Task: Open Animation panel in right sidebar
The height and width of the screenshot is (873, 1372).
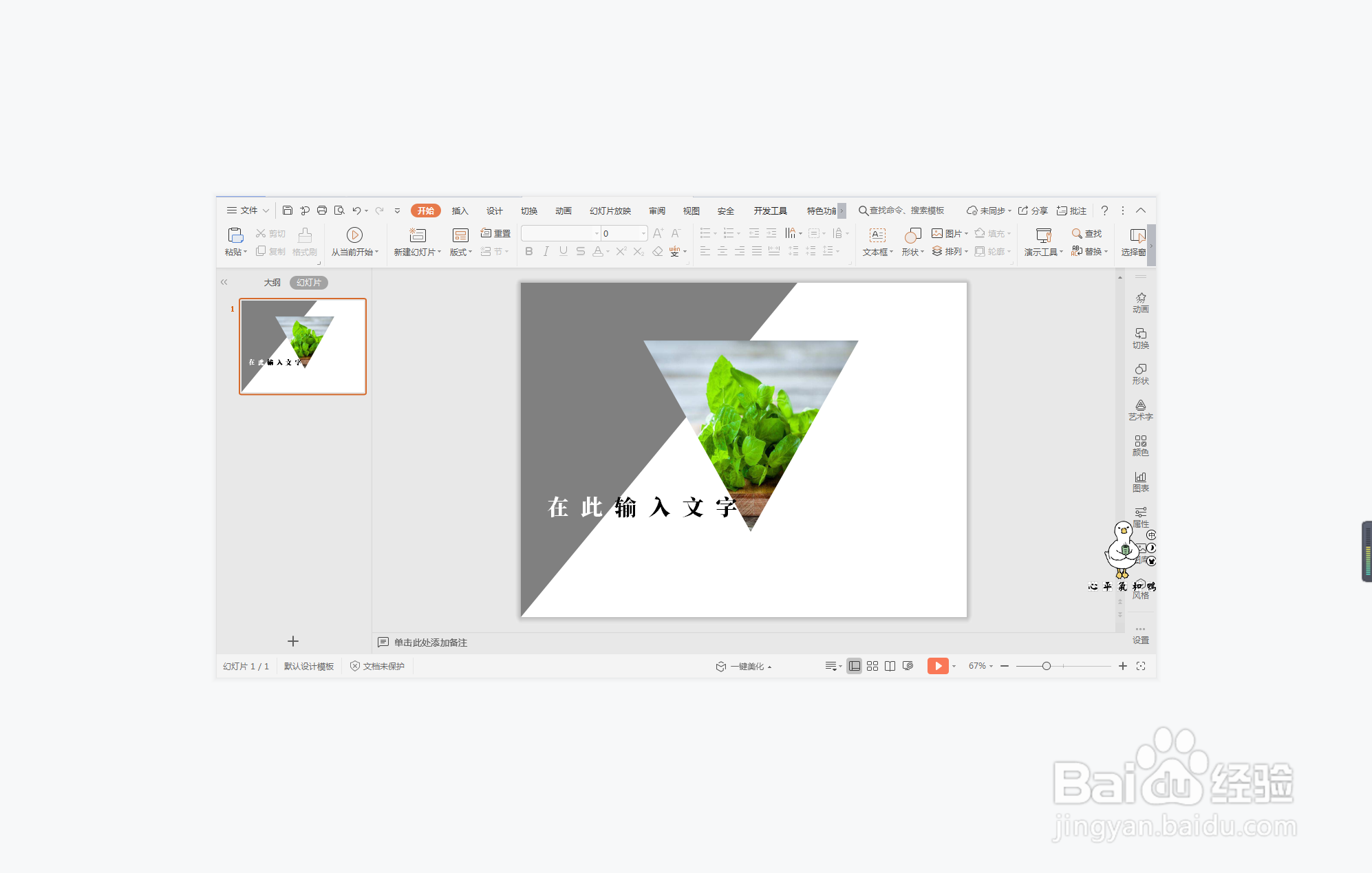Action: click(1141, 302)
